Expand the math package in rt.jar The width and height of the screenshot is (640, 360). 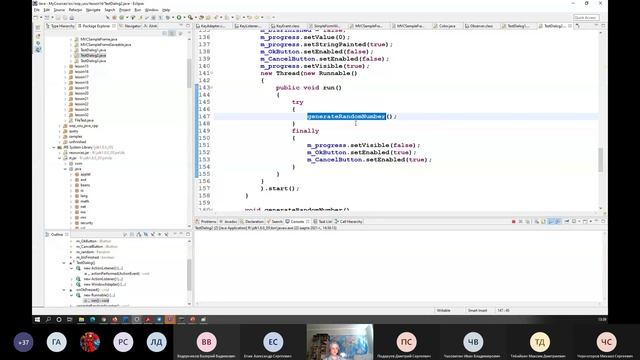71,201
